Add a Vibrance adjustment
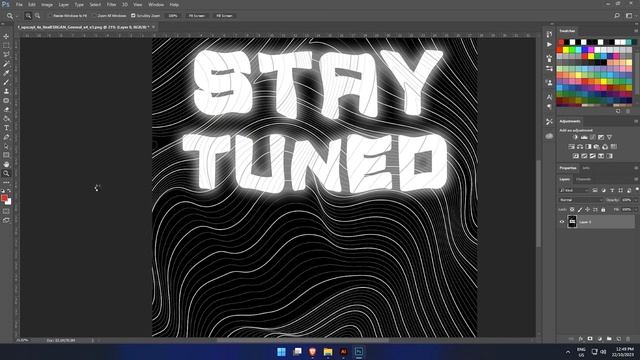 609,138
